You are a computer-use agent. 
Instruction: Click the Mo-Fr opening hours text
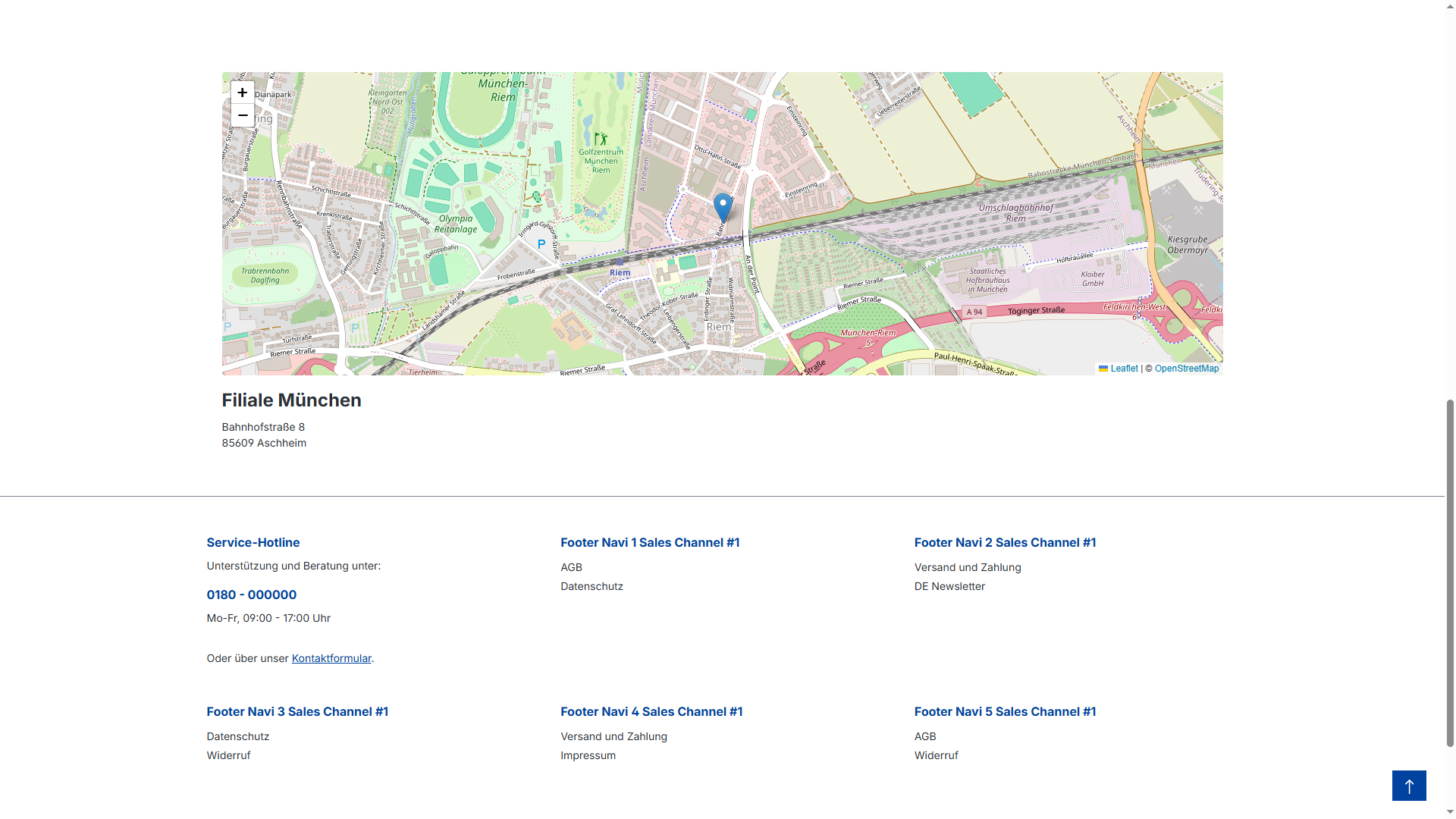click(268, 618)
